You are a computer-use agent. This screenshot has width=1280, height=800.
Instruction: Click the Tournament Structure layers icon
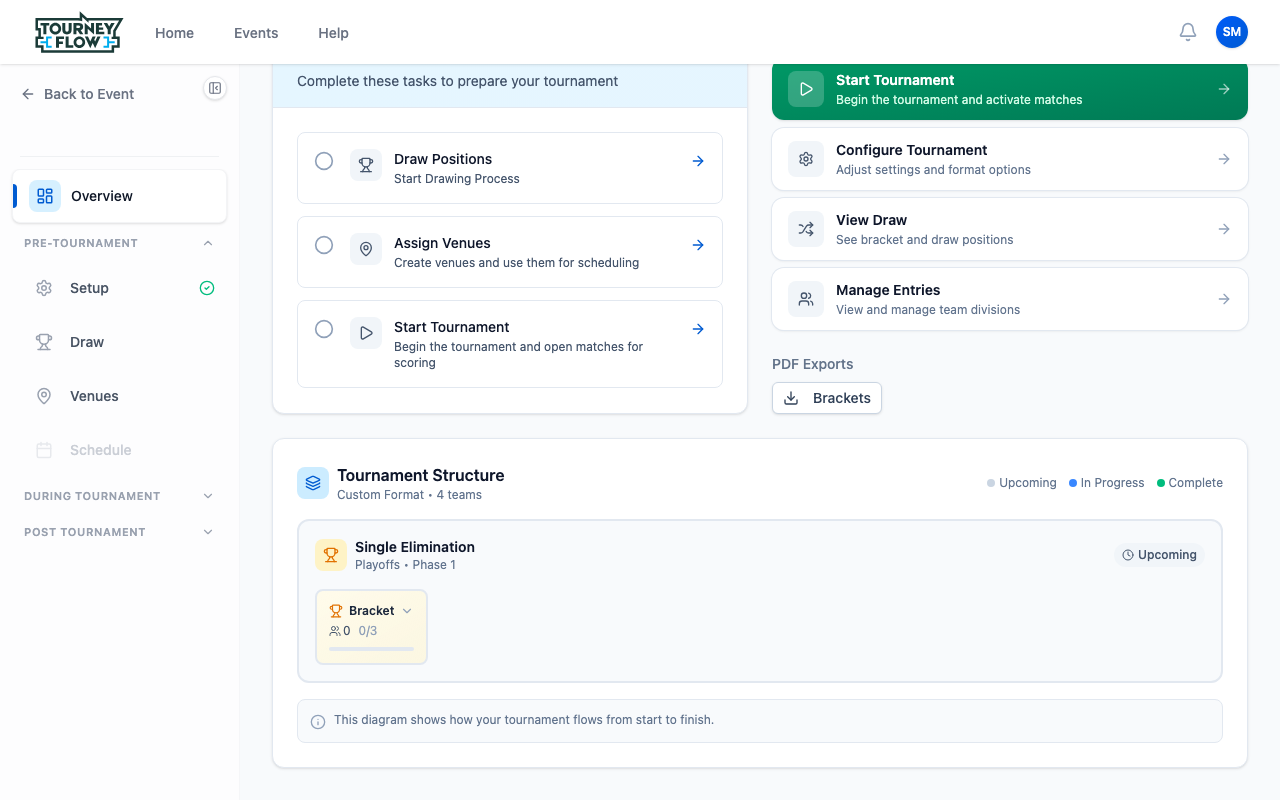click(313, 483)
